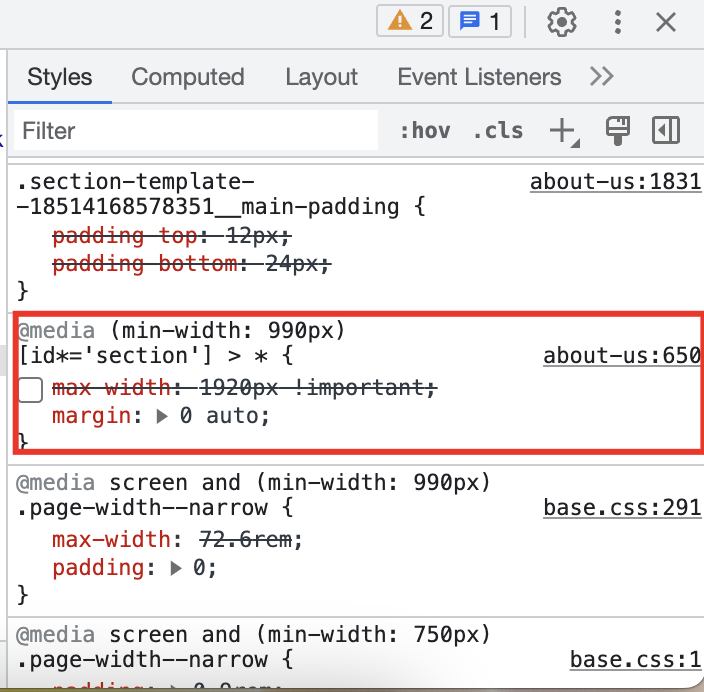Expand the margin shorthand triangle
The width and height of the screenshot is (704, 692).
(x=162, y=416)
